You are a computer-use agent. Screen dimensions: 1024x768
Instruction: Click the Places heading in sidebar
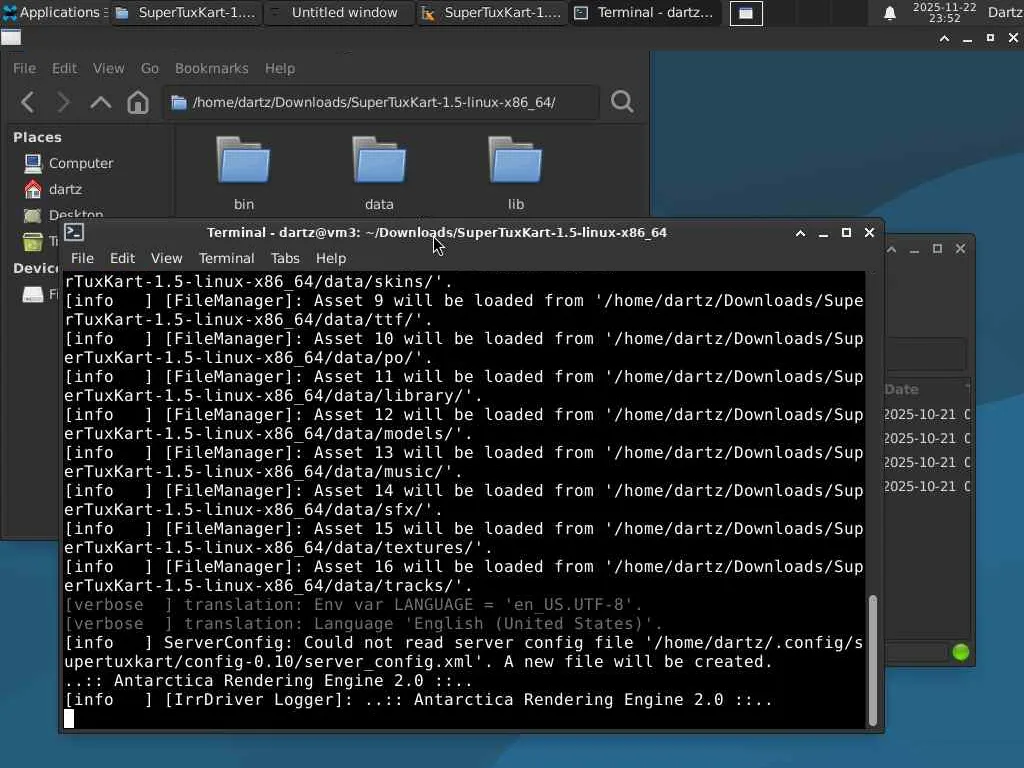pyautogui.click(x=37, y=137)
